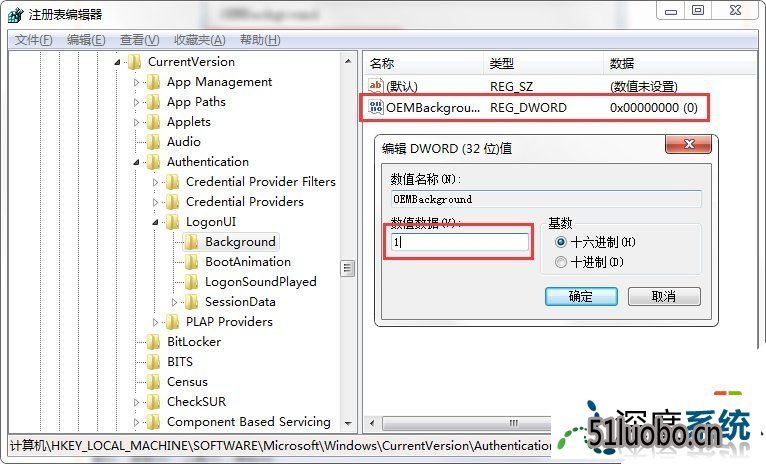Click the Background folder icon in tree
766x464 pixels.
click(x=191, y=241)
